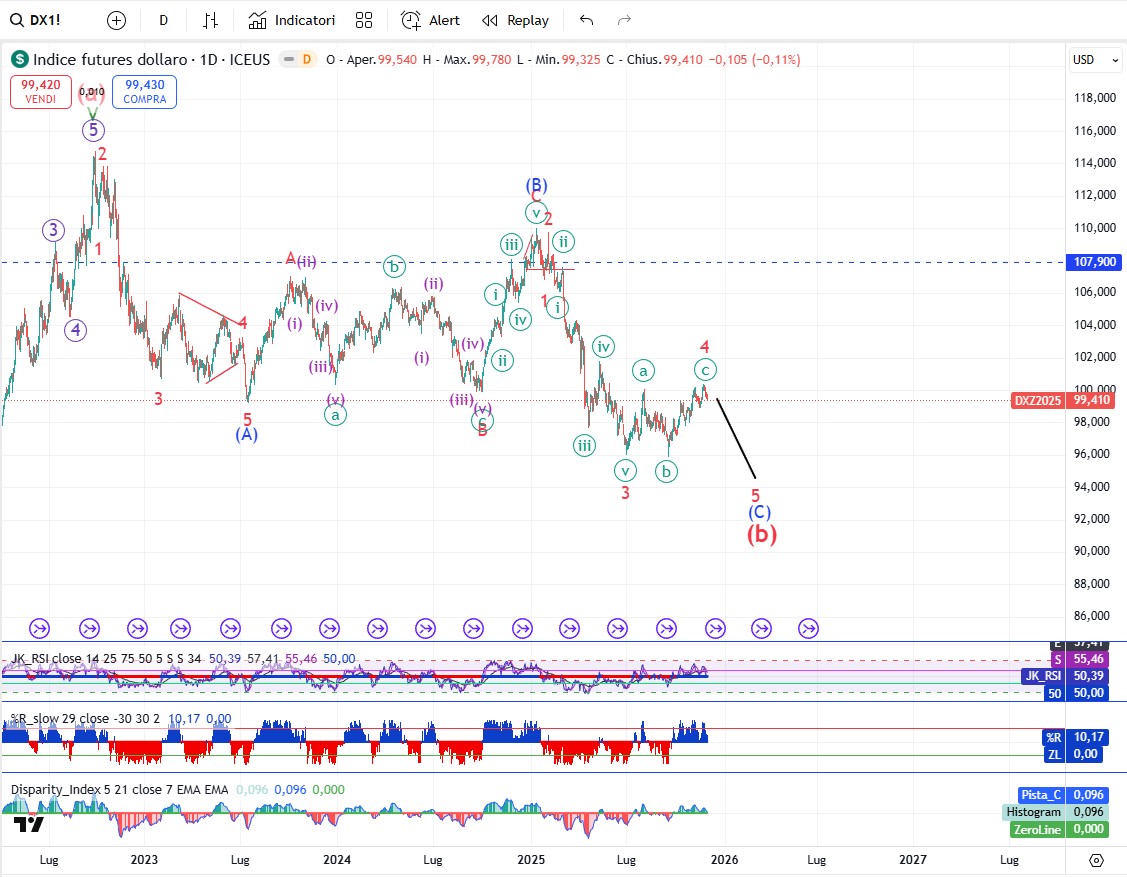
Task: Create a new Alert
Action: [x=431, y=20]
